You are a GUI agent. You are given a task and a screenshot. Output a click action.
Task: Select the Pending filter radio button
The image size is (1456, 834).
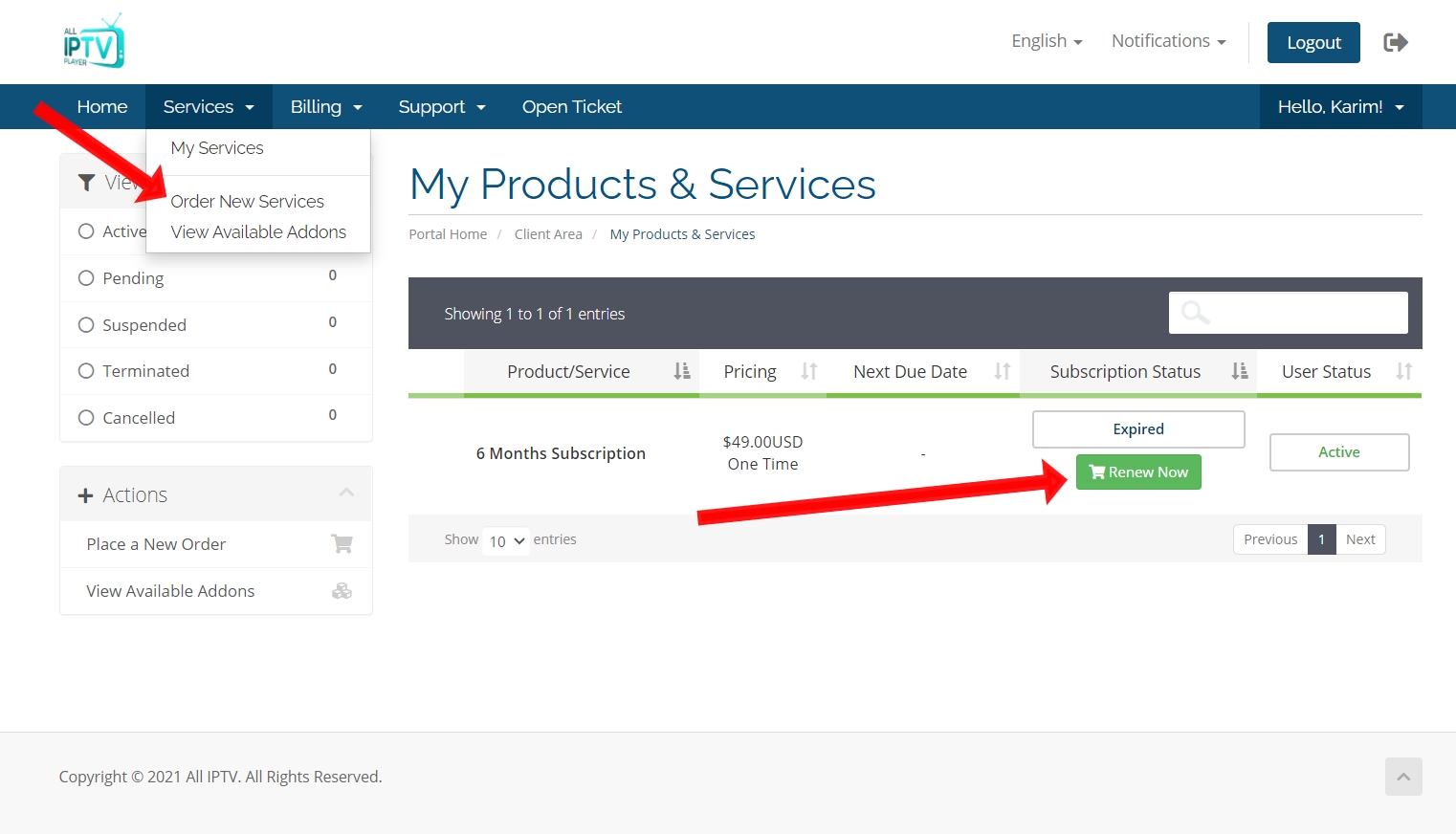tap(86, 278)
